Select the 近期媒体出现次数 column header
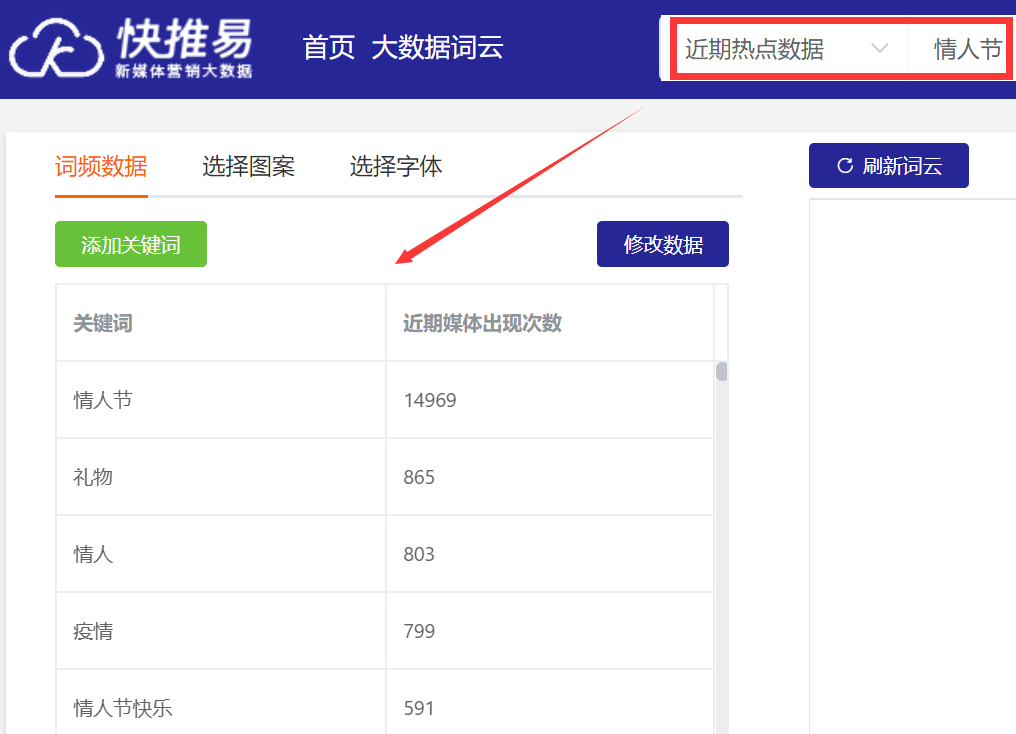The height and width of the screenshot is (734, 1016). 550,323
